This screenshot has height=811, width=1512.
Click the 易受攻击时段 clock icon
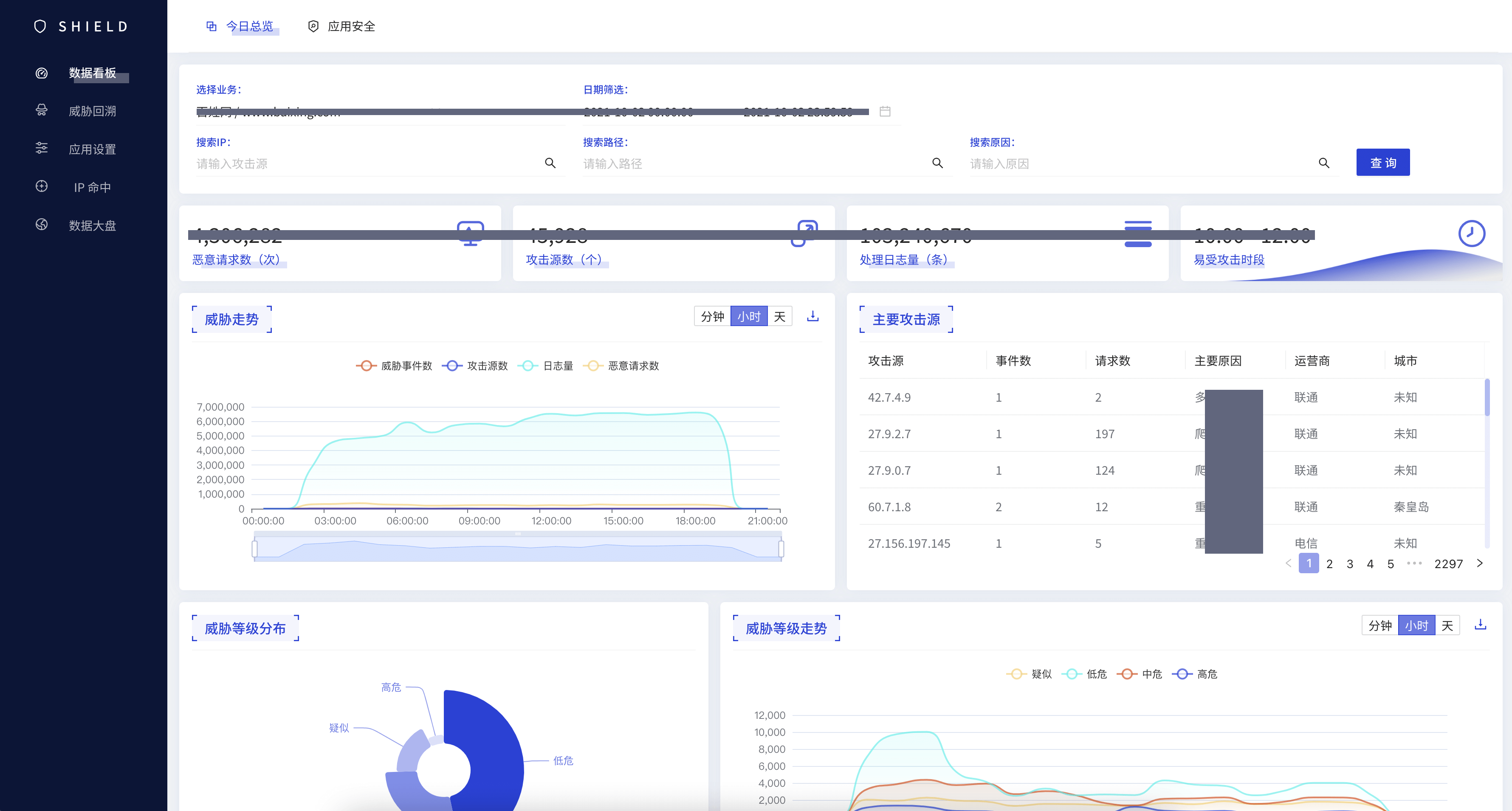pos(1472,234)
